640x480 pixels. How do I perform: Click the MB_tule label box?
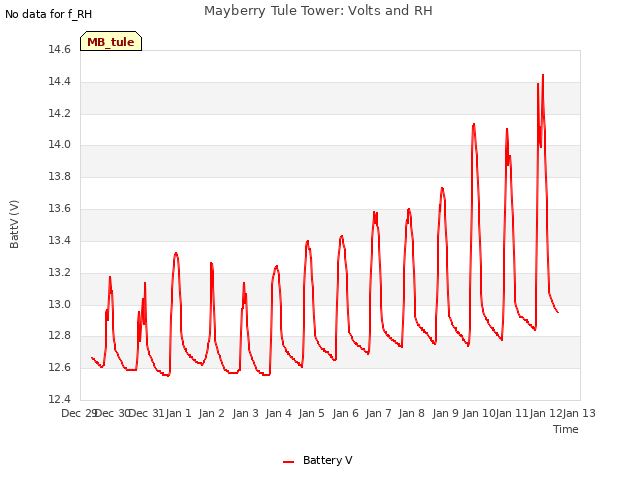point(111,41)
